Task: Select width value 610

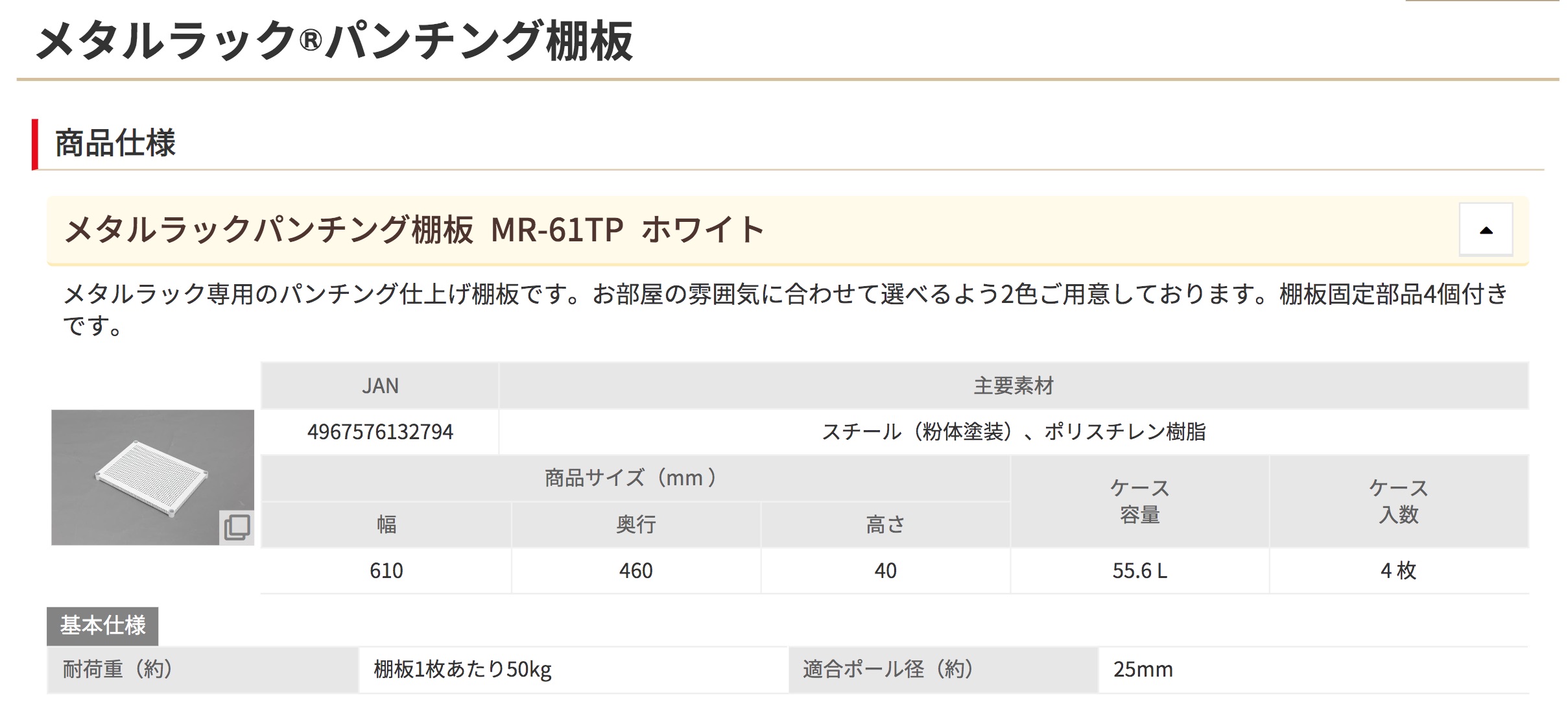Action: pyautogui.click(x=386, y=571)
